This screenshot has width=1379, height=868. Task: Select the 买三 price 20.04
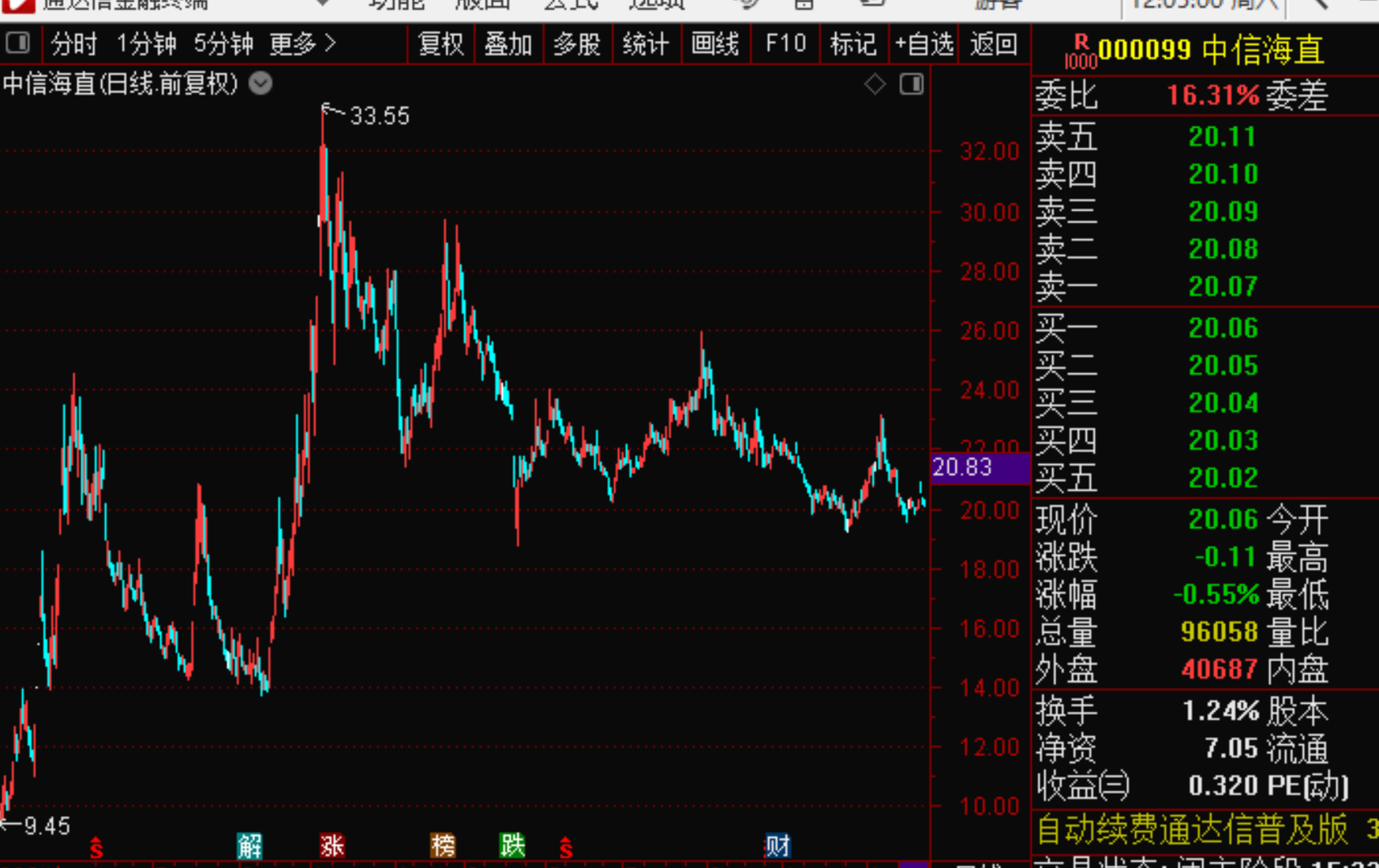(1223, 402)
